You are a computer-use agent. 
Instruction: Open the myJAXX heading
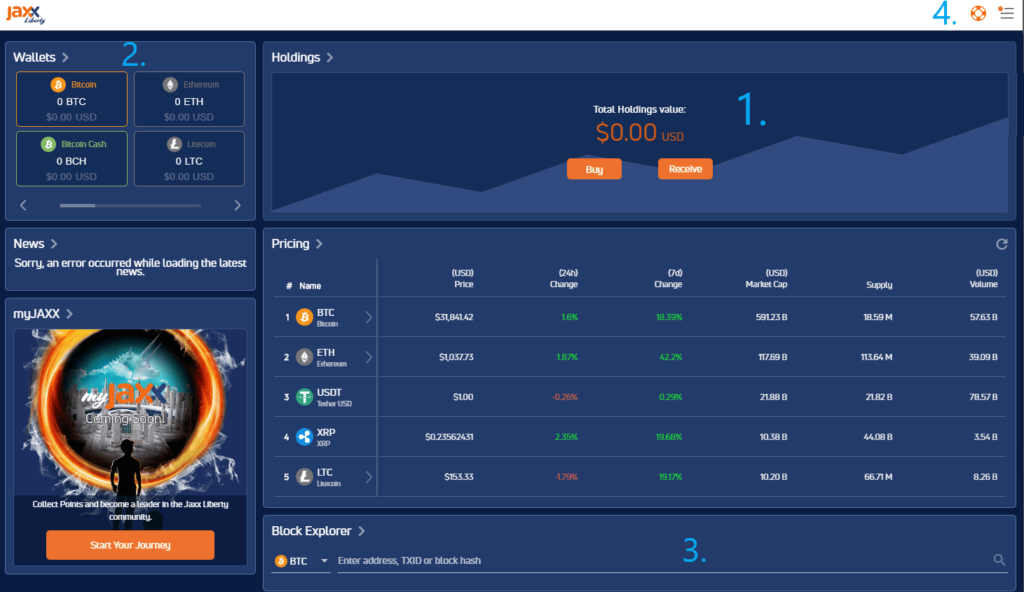point(37,314)
